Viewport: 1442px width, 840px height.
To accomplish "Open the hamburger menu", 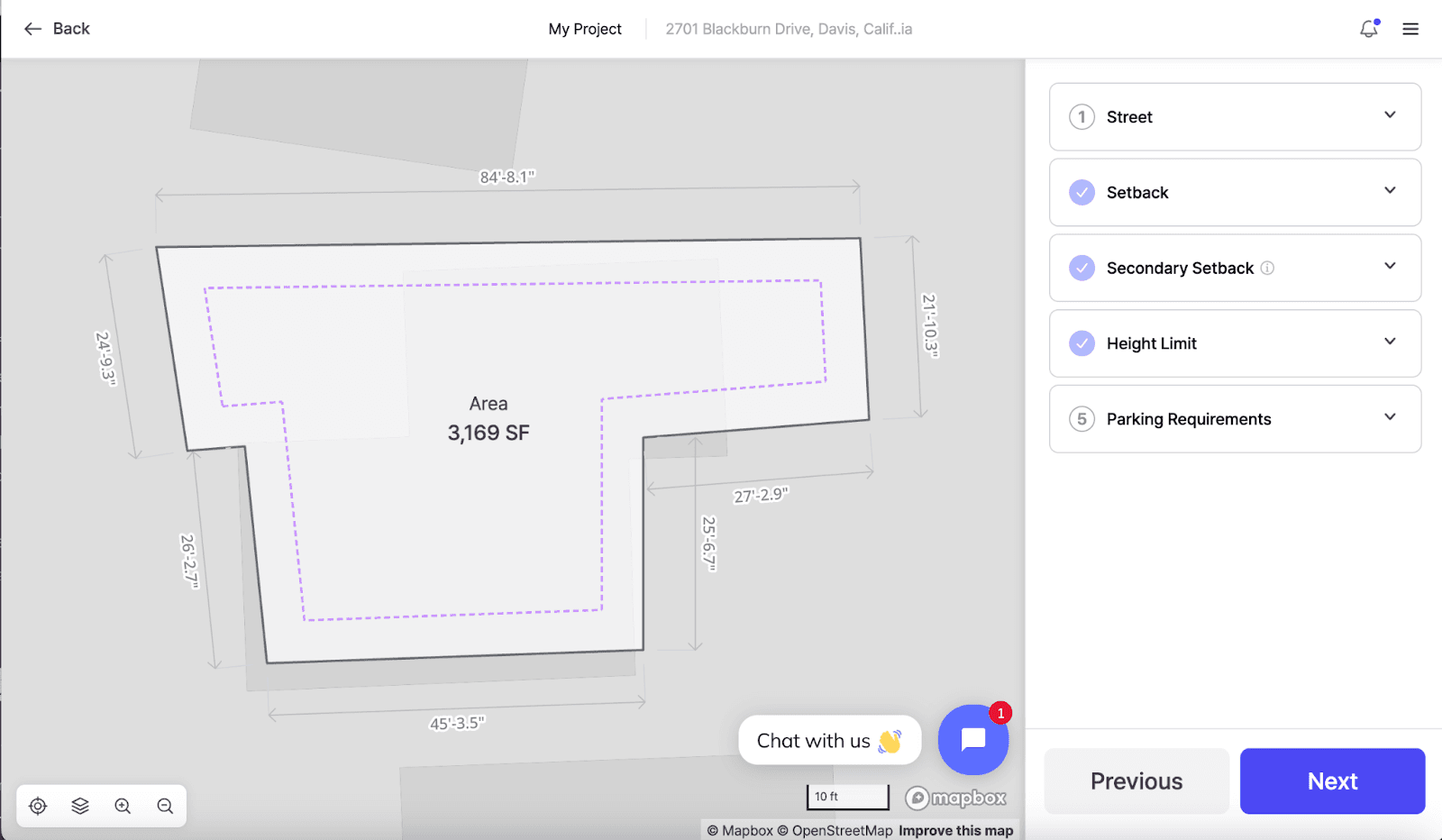I will click(1410, 29).
